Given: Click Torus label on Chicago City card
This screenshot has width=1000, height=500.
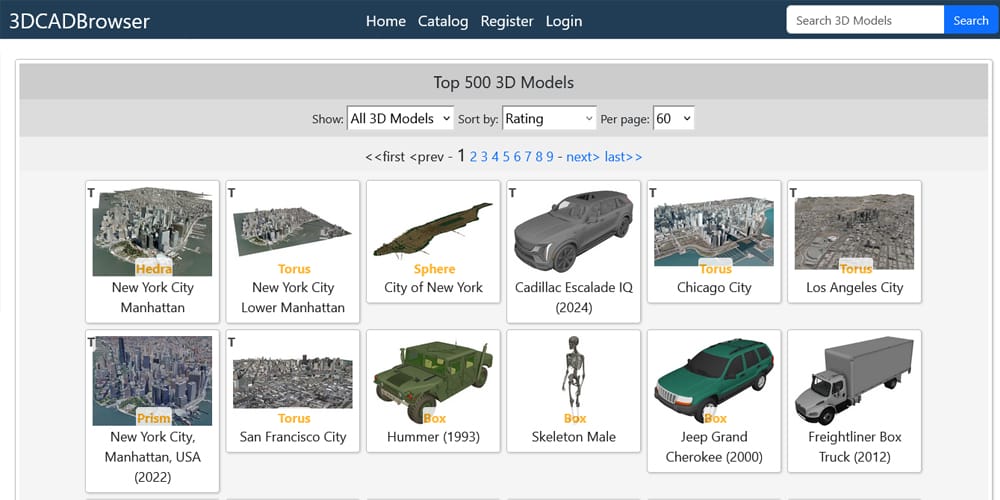Looking at the screenshot, I should (715, 269).
